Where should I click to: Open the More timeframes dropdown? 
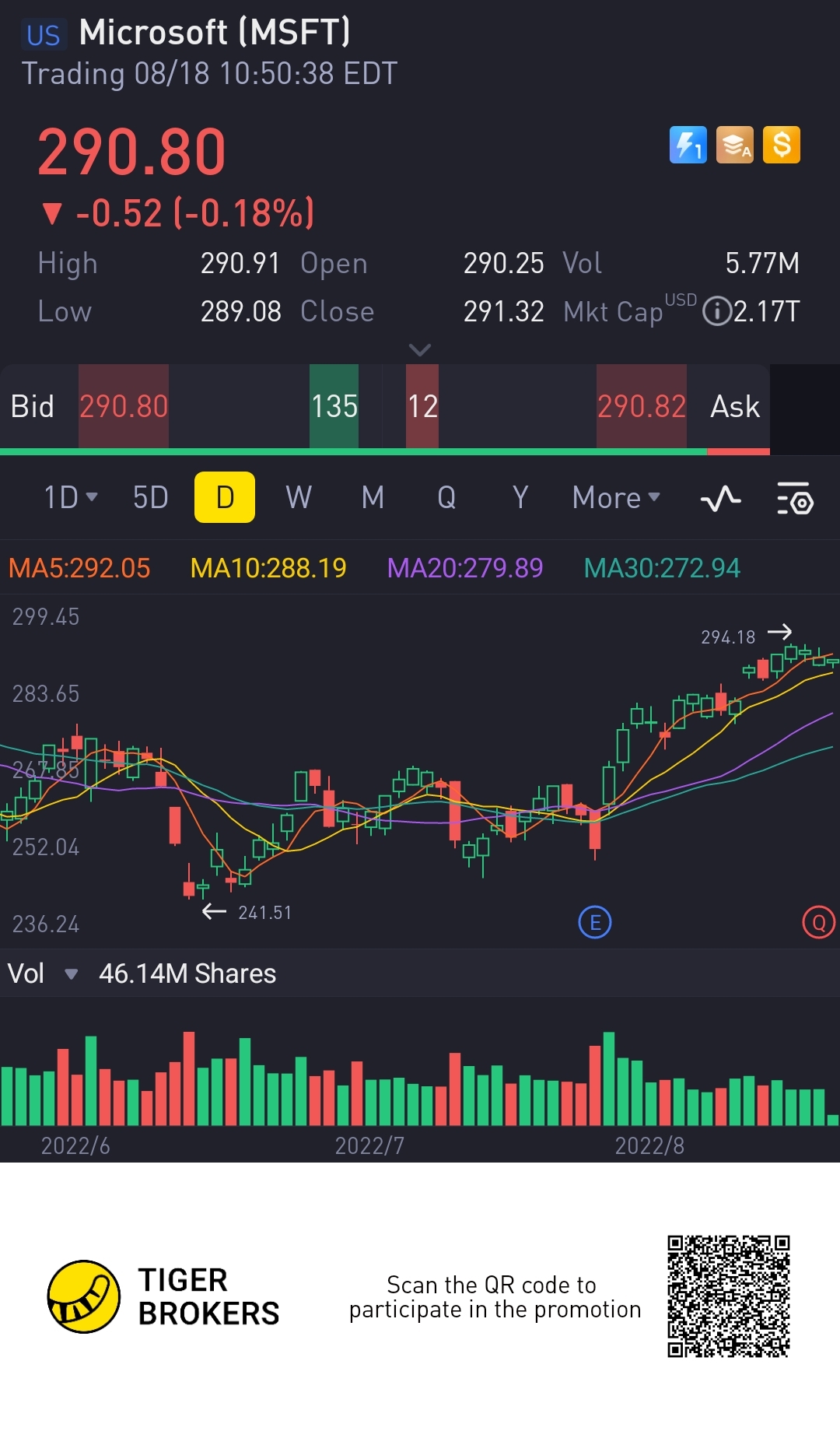coord(616,497)
